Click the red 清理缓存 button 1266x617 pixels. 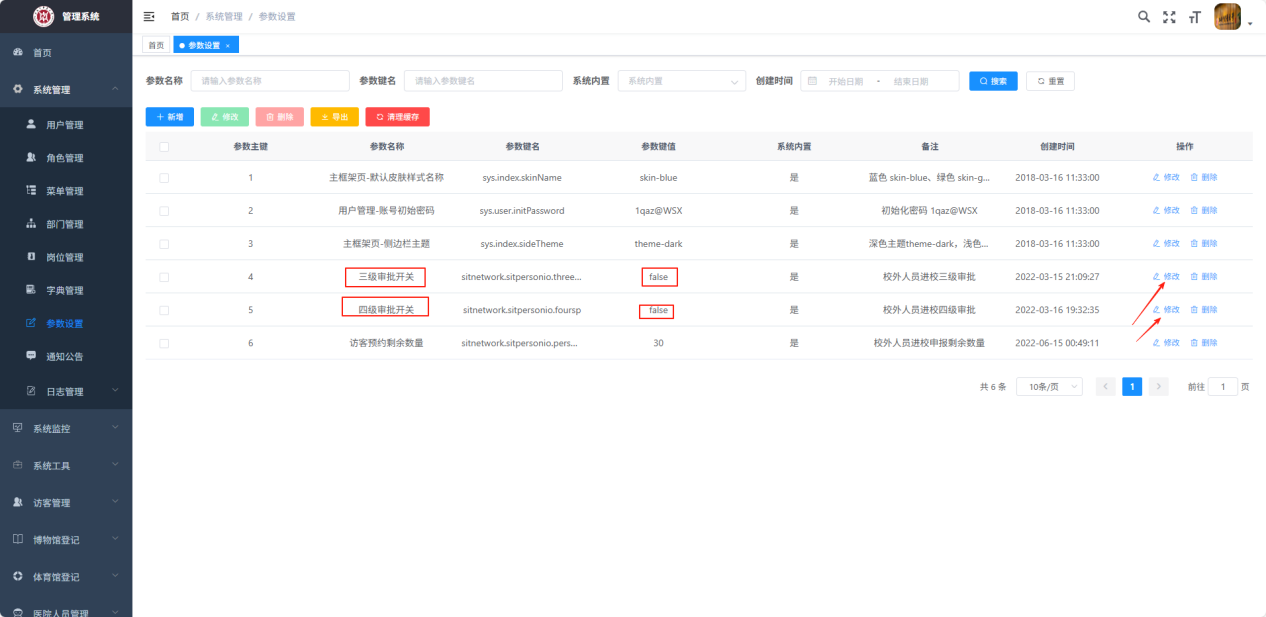coord(397,117)
